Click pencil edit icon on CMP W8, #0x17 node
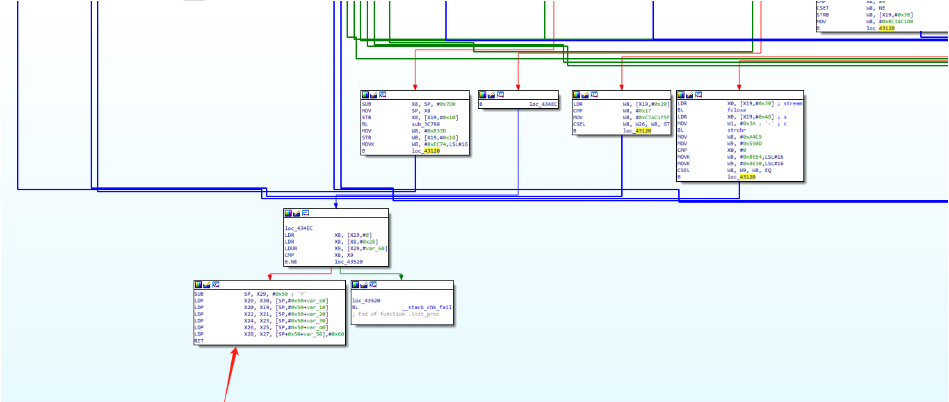This screenshot has height=402, width=949. [x=585, y=95]
